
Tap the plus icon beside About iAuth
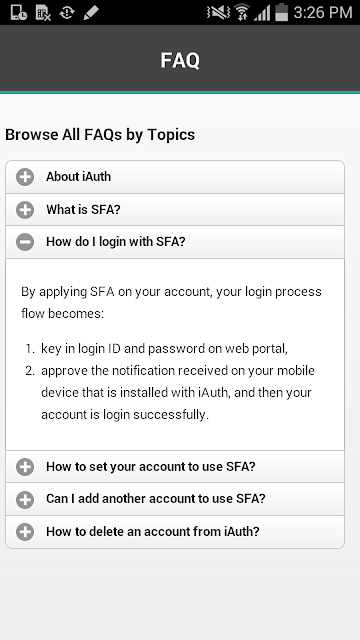click(25, 177)
